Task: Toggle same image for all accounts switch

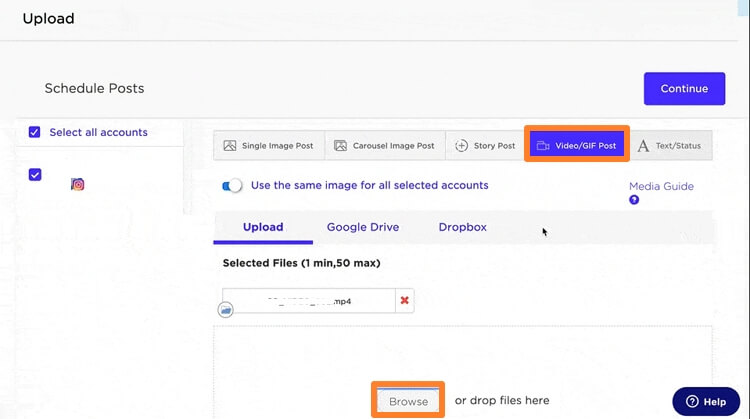Action: point(233,185)
